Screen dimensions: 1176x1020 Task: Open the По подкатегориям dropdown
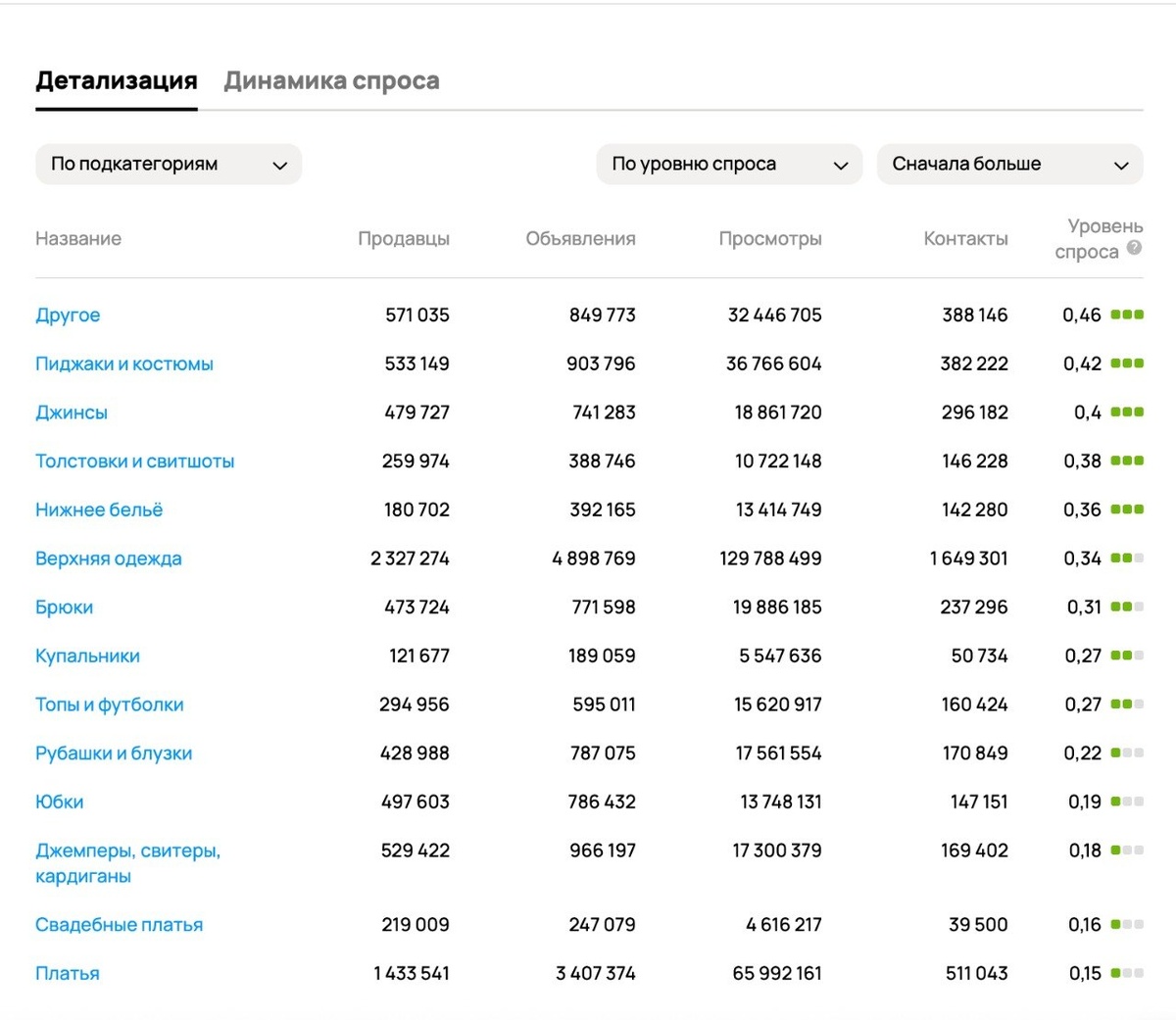[x=169, y=165]
